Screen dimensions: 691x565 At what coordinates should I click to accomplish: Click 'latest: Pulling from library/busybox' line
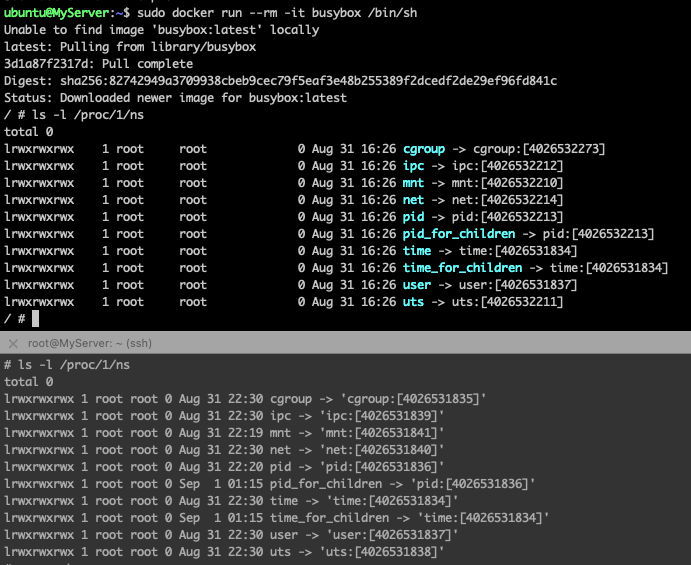pyautogui.click(x=130, y=47)
